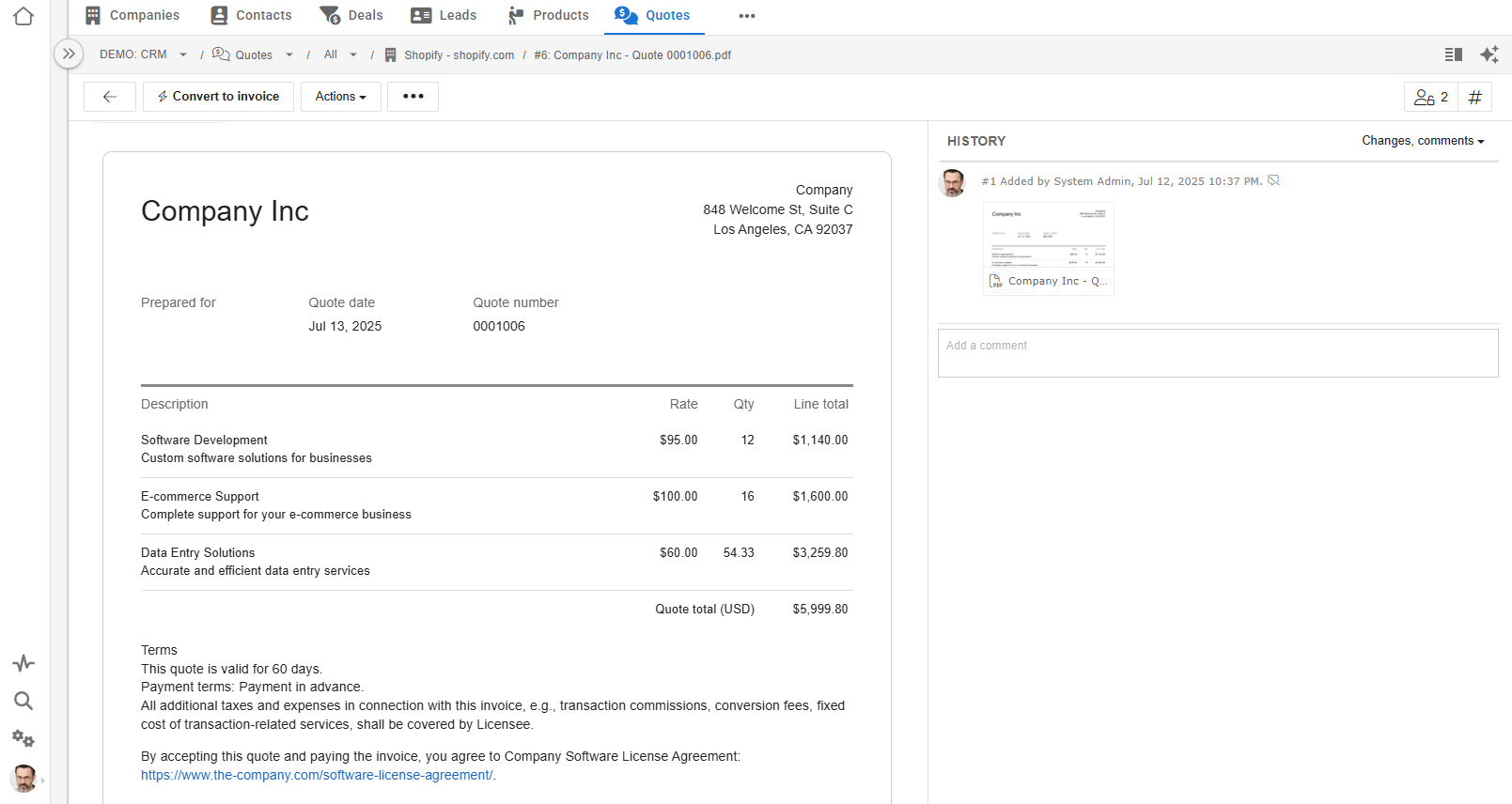Click the quantity 54.33 cell

[x=739, y=552]
